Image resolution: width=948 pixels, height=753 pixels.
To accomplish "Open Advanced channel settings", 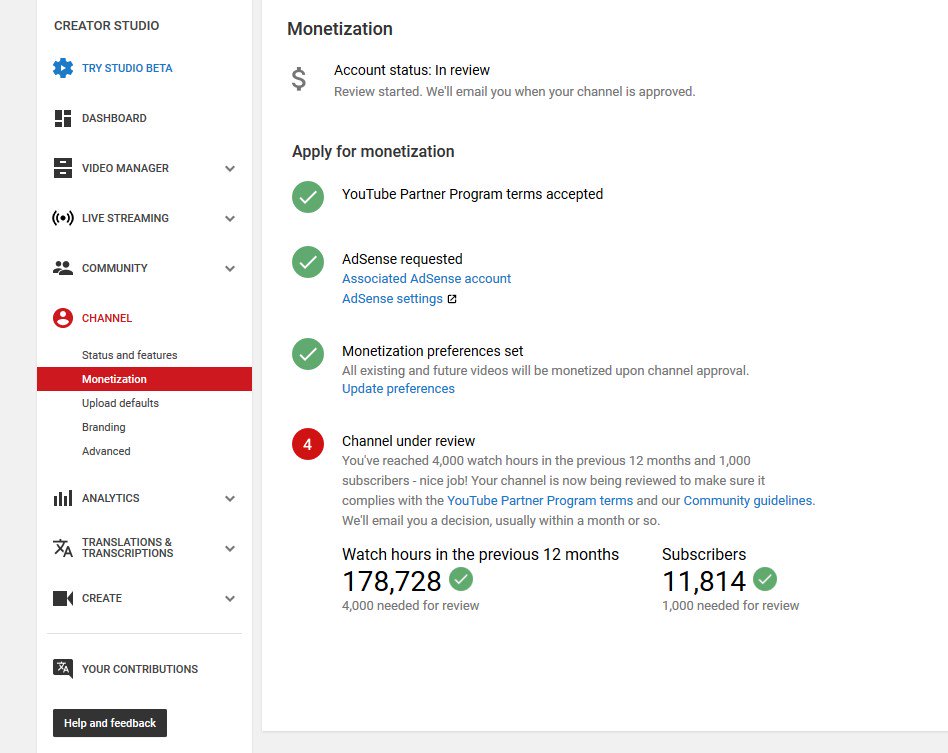I will point(106,451).
